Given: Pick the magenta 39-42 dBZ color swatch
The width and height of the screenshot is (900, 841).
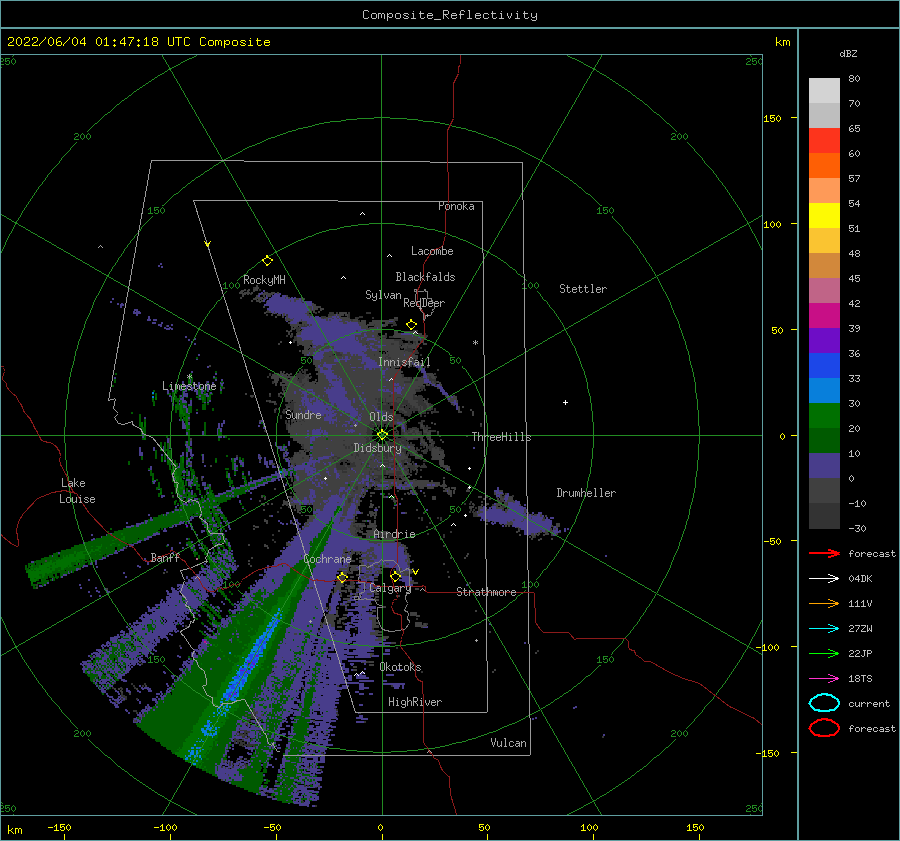Looking at the screenshot, I should click(824, 316).
